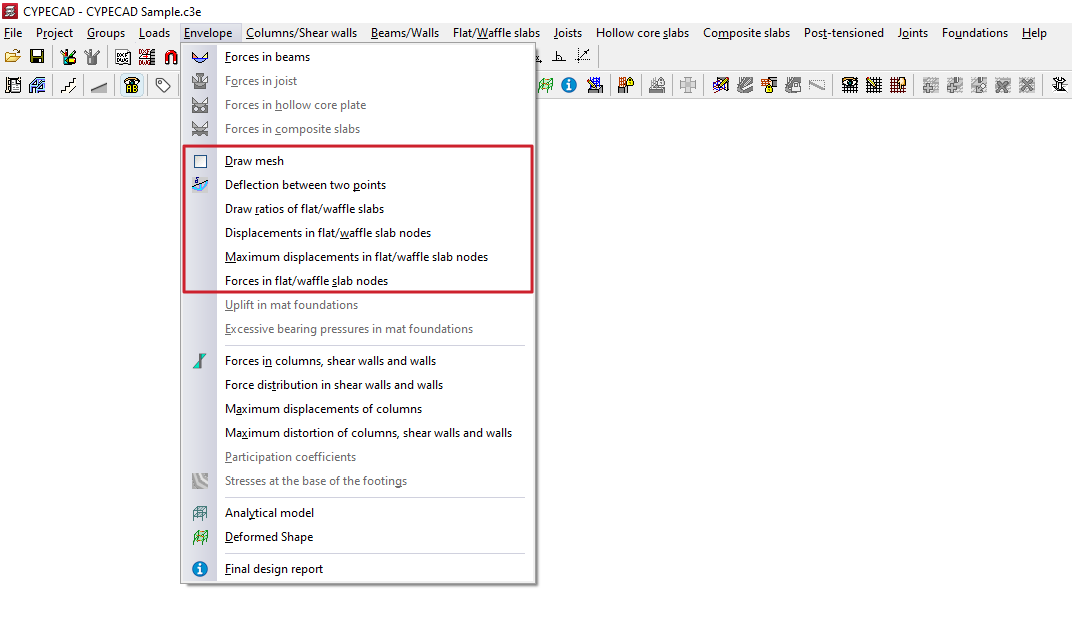Click greyed Participation coefficients entry
This screenshot has height=618, width=1072.
(x=358, y=457)
